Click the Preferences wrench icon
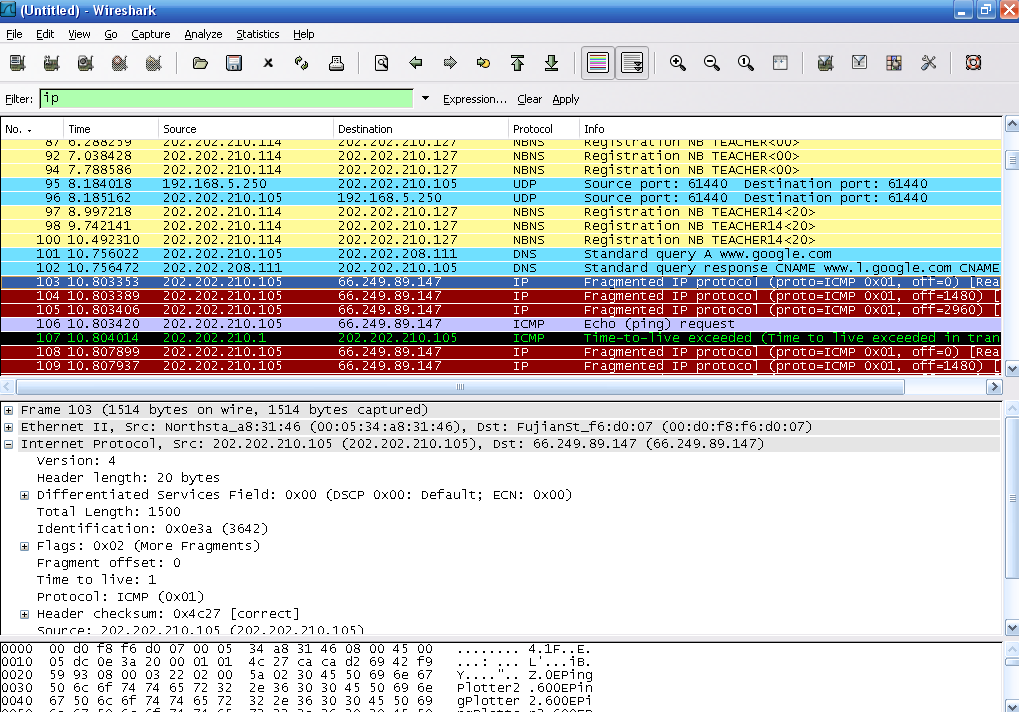The width and height of the screenshot is (1019, 712). [927, 62]
